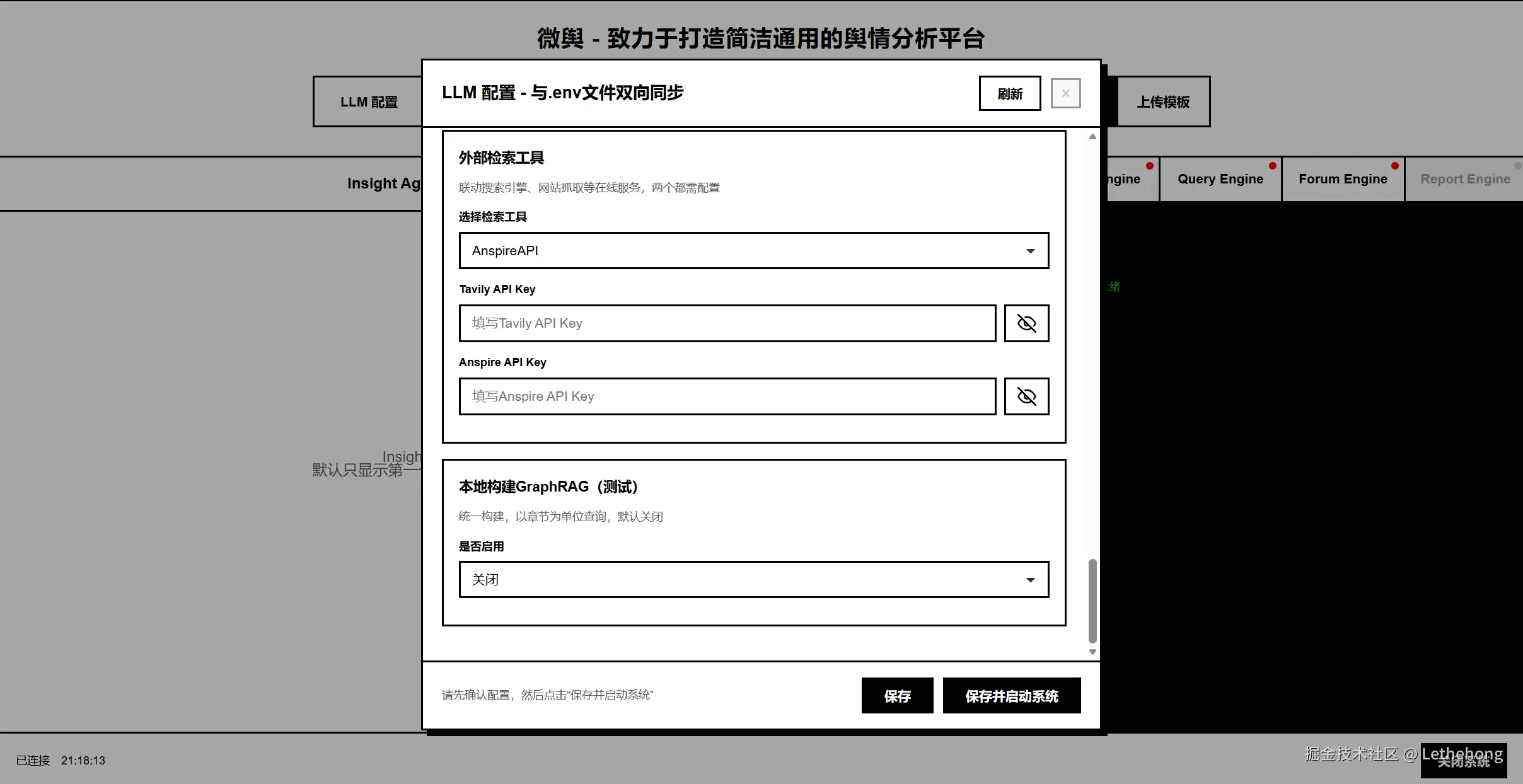Click the 保存 save button
This screenshot has width=1523, height=784.
pos(897,696)
